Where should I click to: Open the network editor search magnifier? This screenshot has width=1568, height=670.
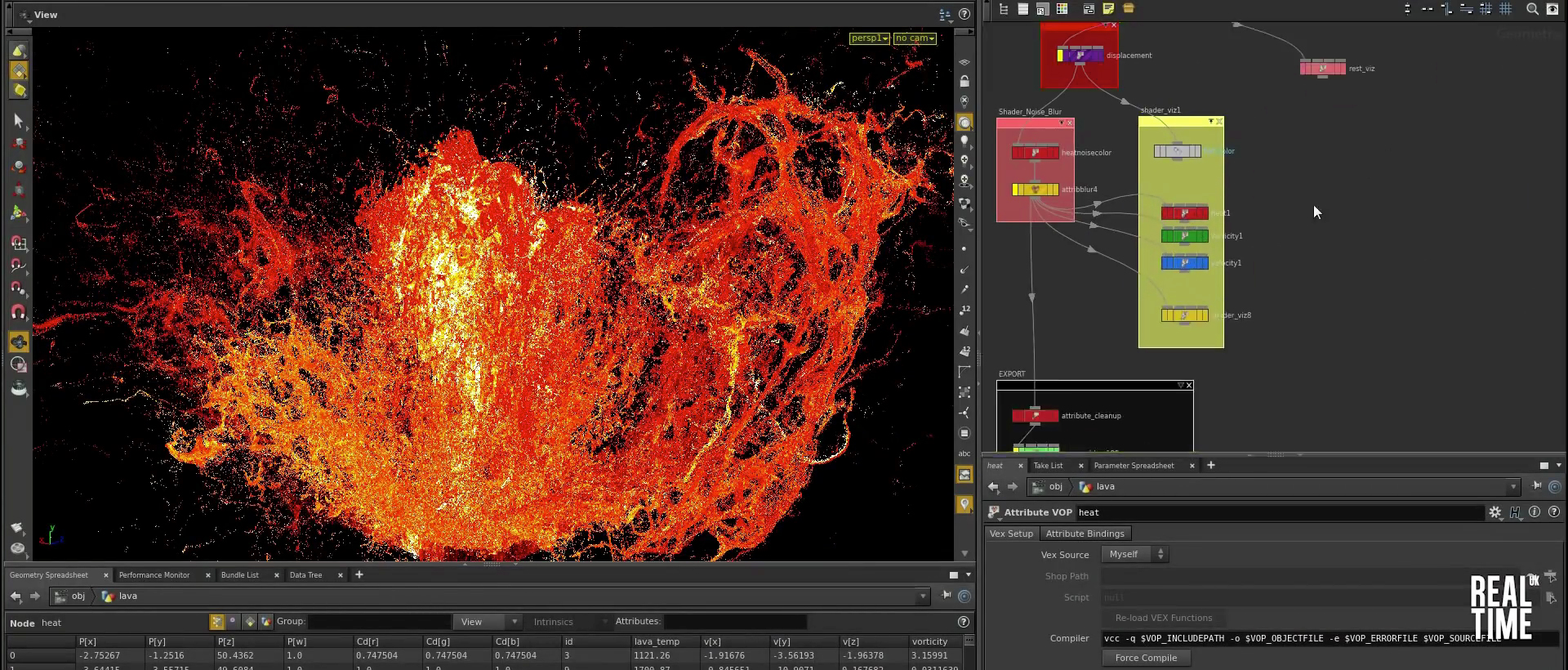click(x=1532, y=9)
